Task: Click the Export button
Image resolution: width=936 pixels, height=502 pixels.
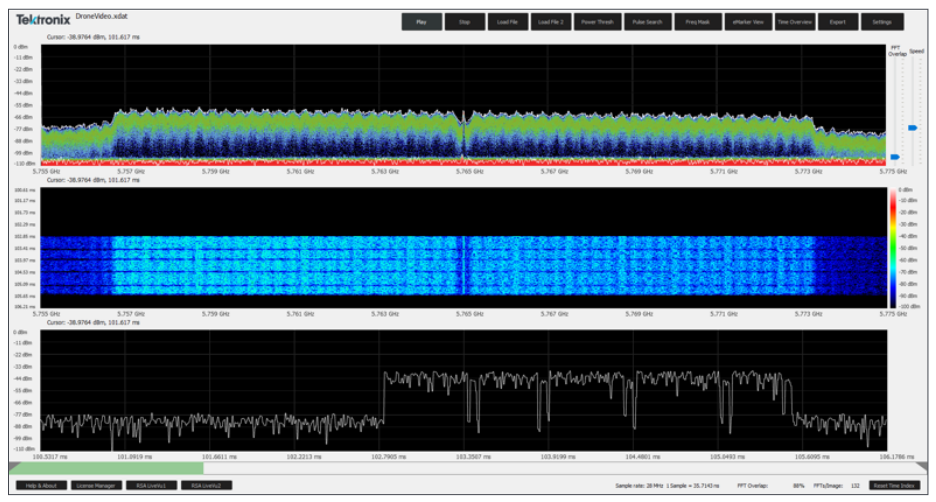Action: click(x=838, y=21)
